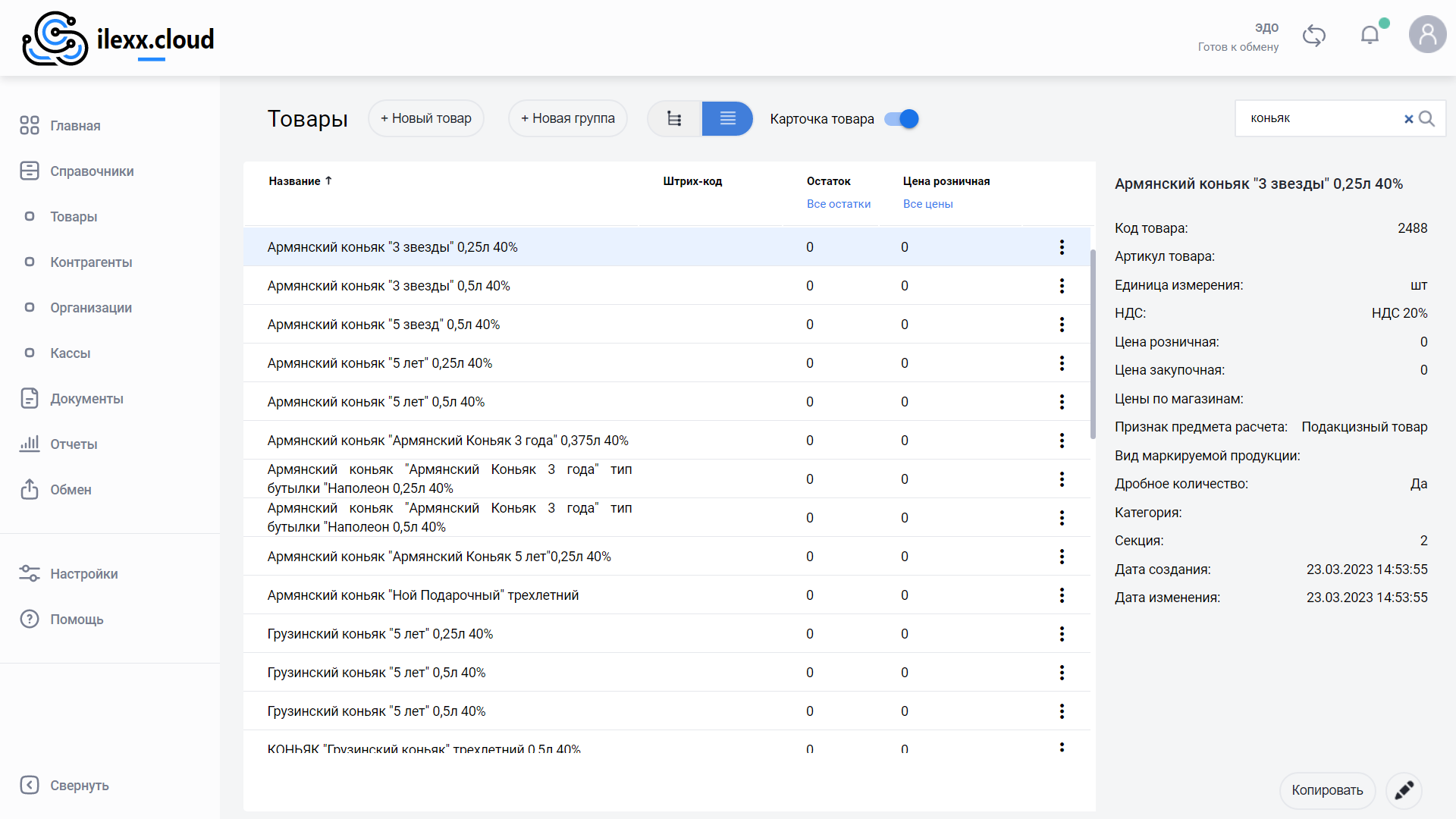The height and width of the screenshot is (819, 1456).
Task: Open the user profile avatar
Action: pos(1427,35)
